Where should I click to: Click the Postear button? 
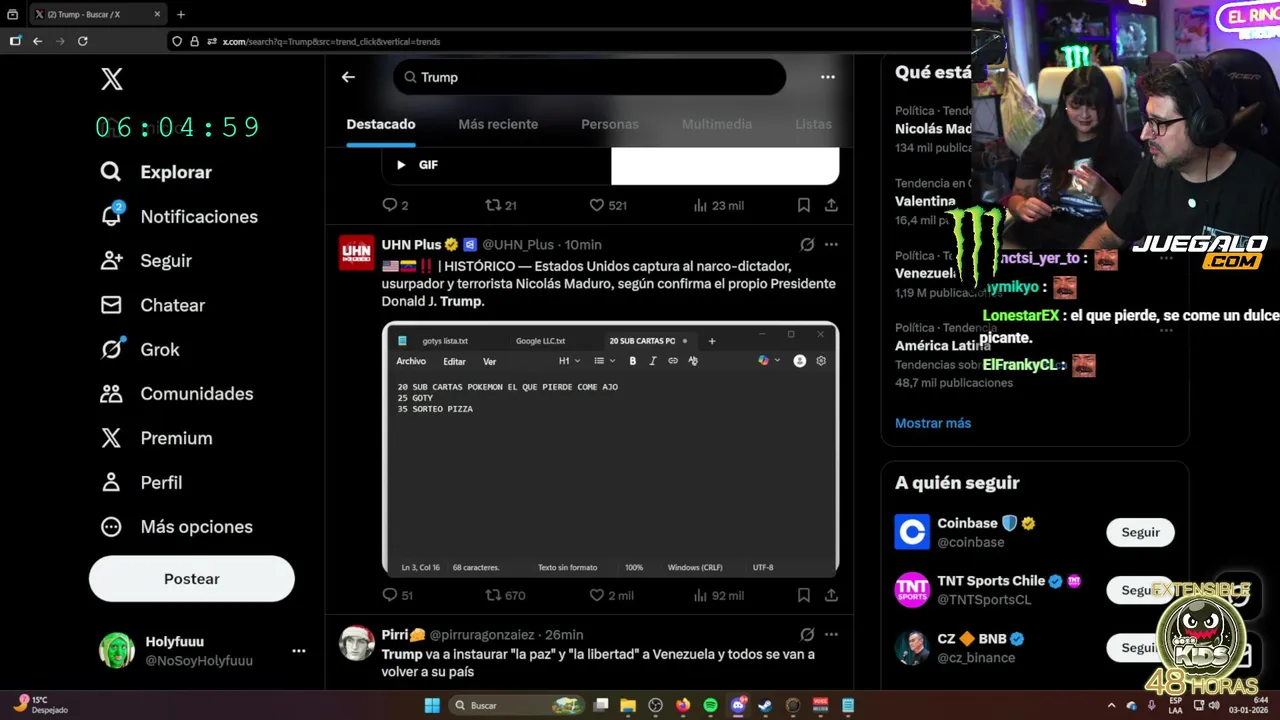[192, 579]
